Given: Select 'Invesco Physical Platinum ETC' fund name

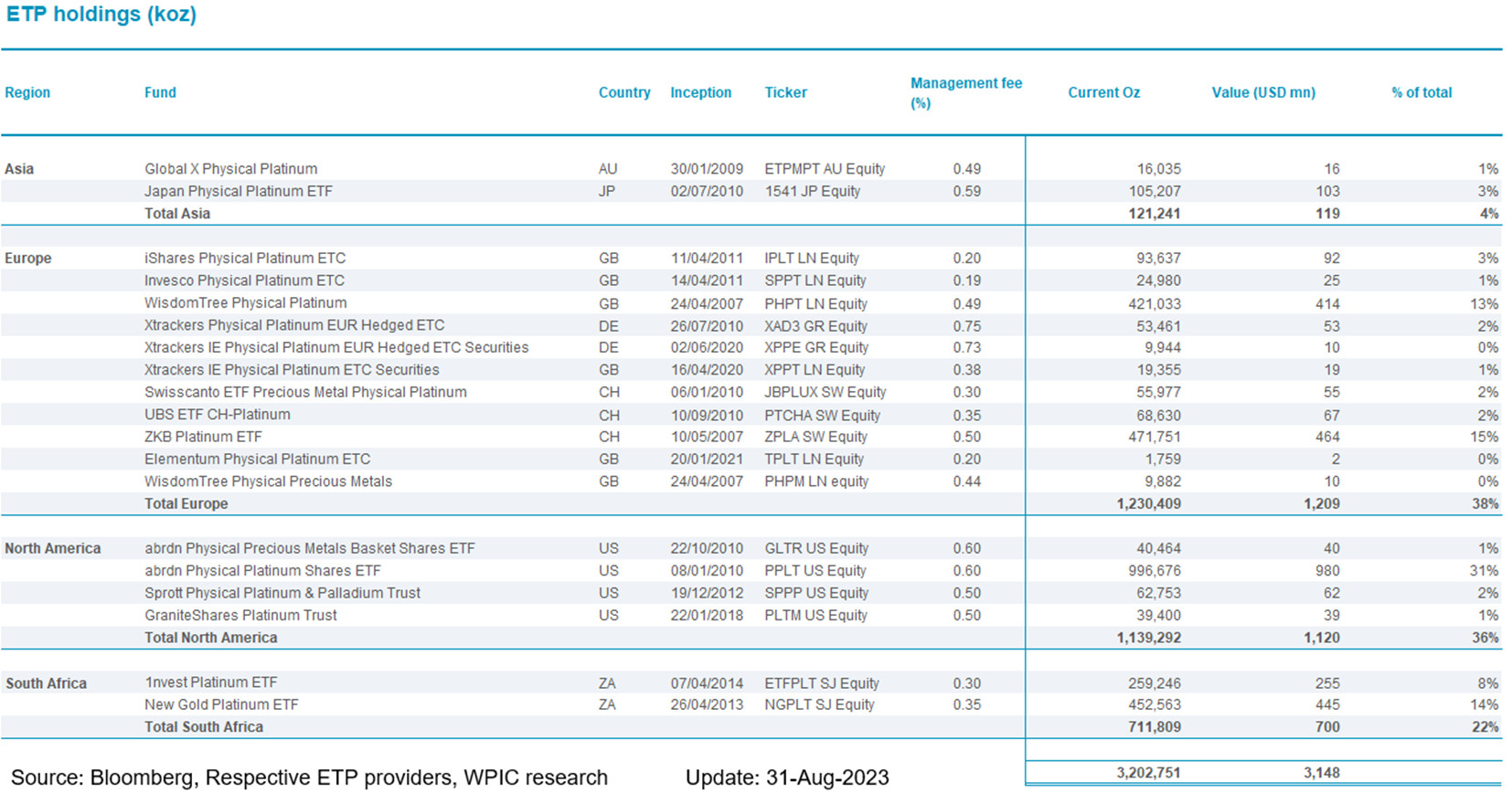Looking at the screenshot, I should 244,280.
